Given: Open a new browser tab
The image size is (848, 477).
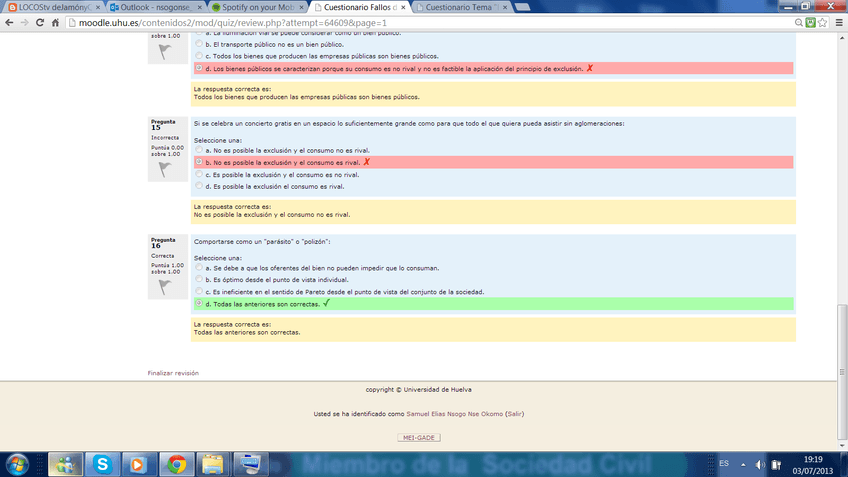Looking at the screenshot, I should [x=522, y=7].
